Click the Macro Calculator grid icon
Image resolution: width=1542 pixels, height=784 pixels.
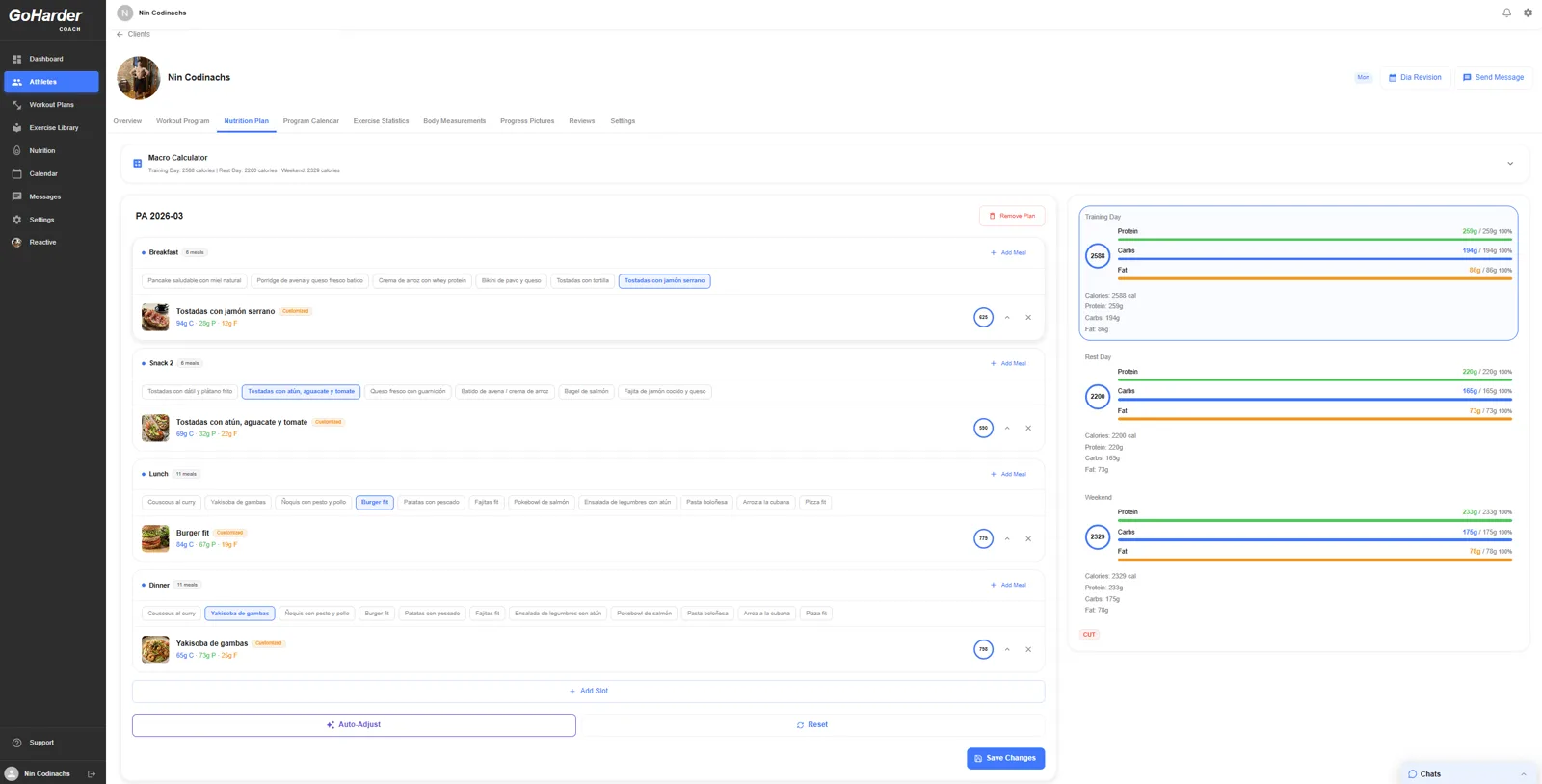tap(137, 164)
